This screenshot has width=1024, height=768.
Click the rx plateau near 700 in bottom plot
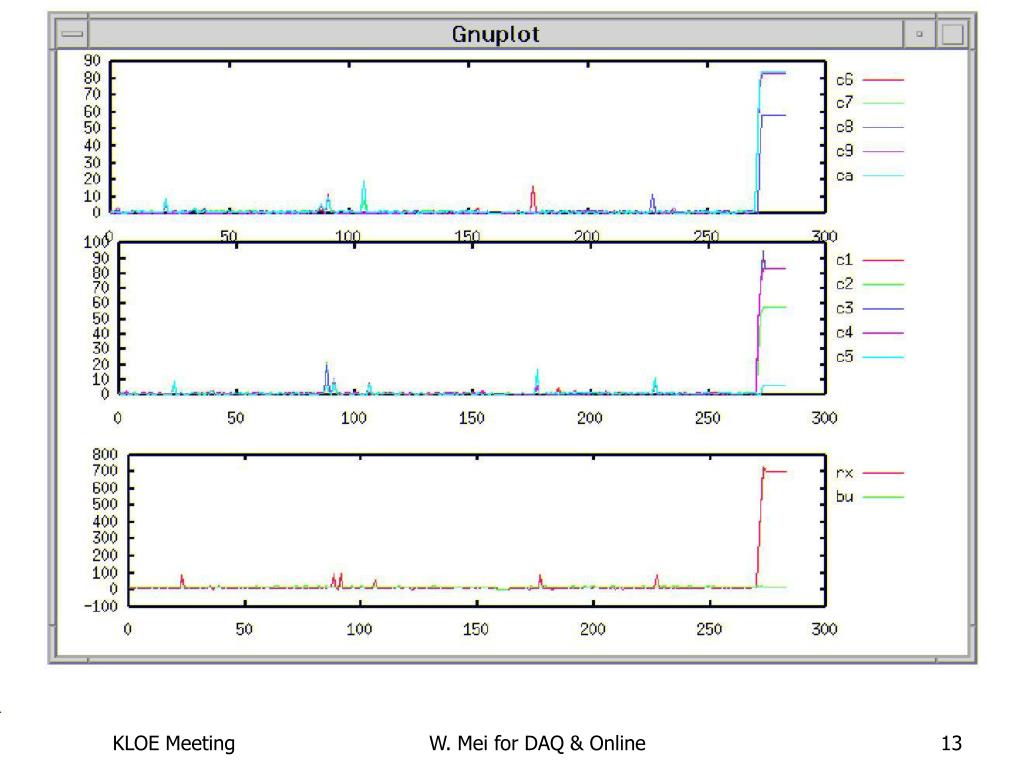(x=776, y=472)
